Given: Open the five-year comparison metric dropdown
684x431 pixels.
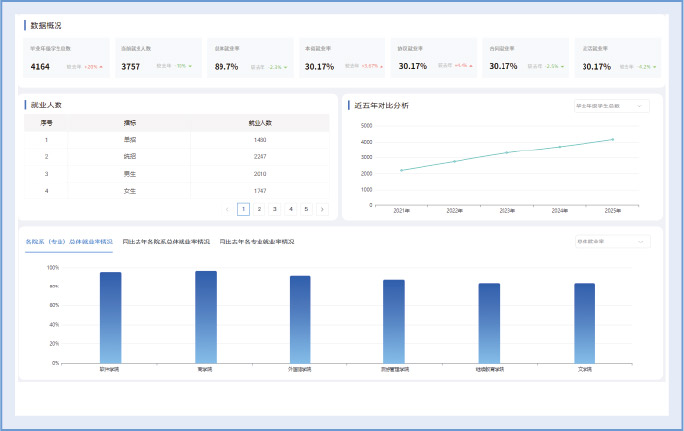Looking at the screenshot, I should (x=611, y=105).
